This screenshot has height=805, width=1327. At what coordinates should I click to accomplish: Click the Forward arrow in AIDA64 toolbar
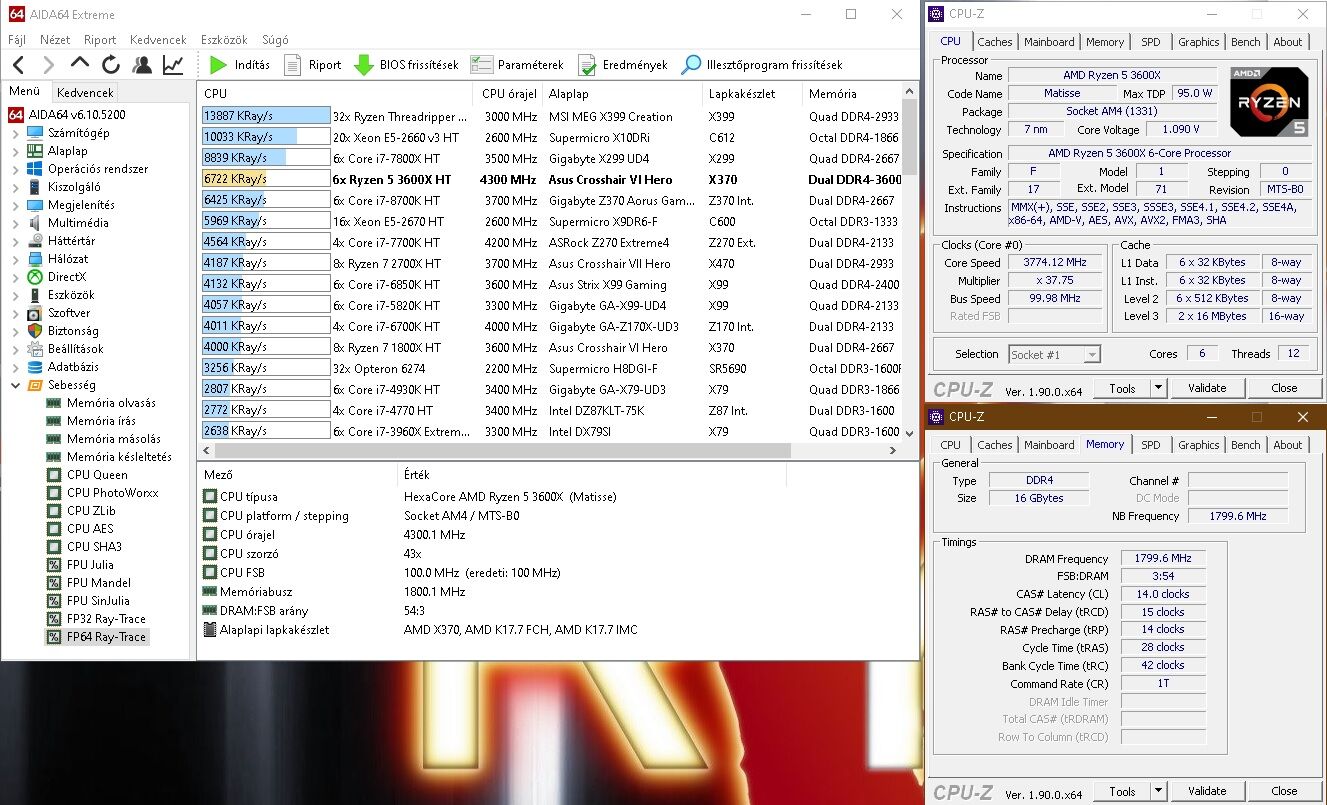48,65
